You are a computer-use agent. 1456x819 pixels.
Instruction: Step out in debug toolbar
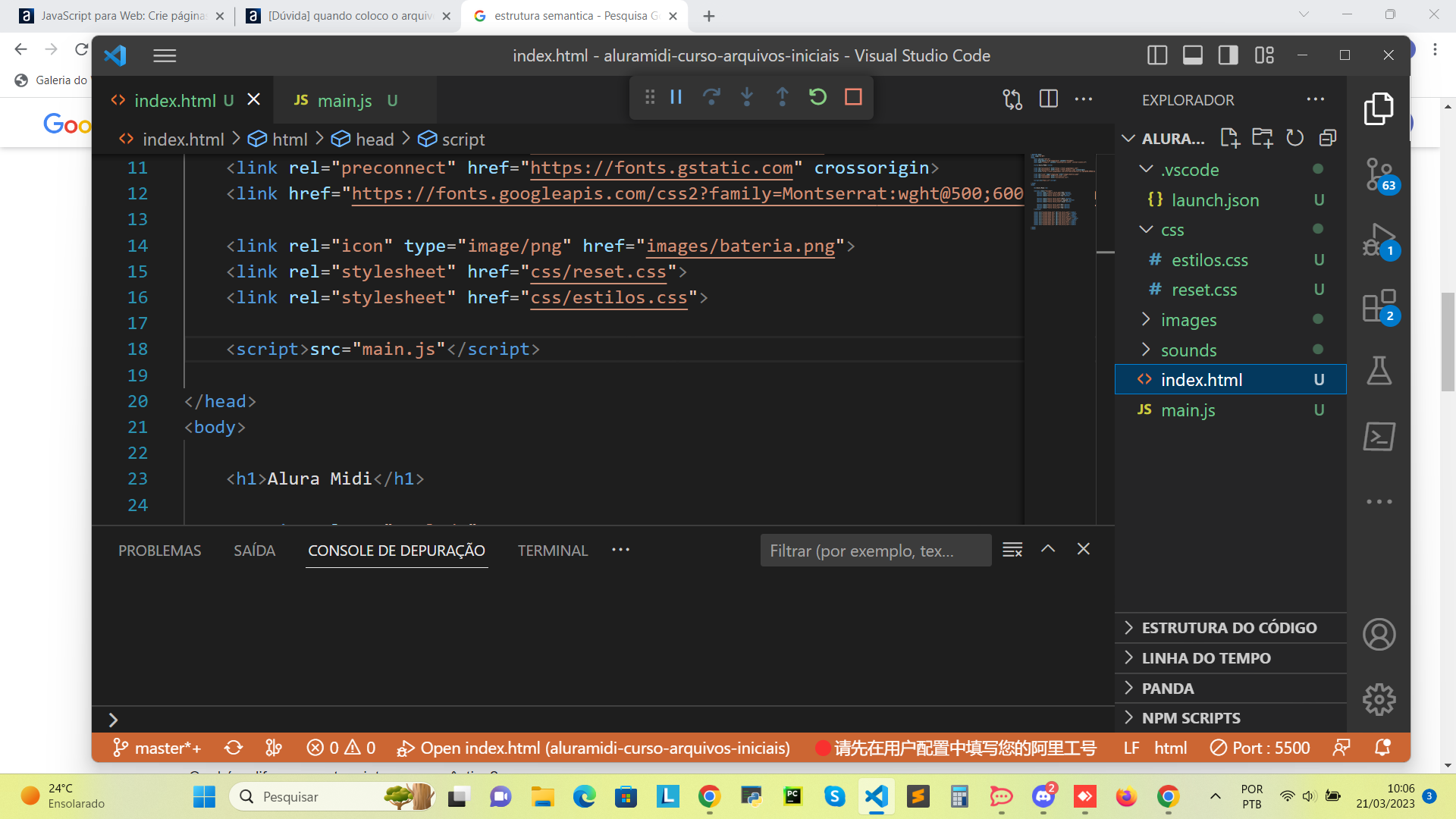coord(782,97)
